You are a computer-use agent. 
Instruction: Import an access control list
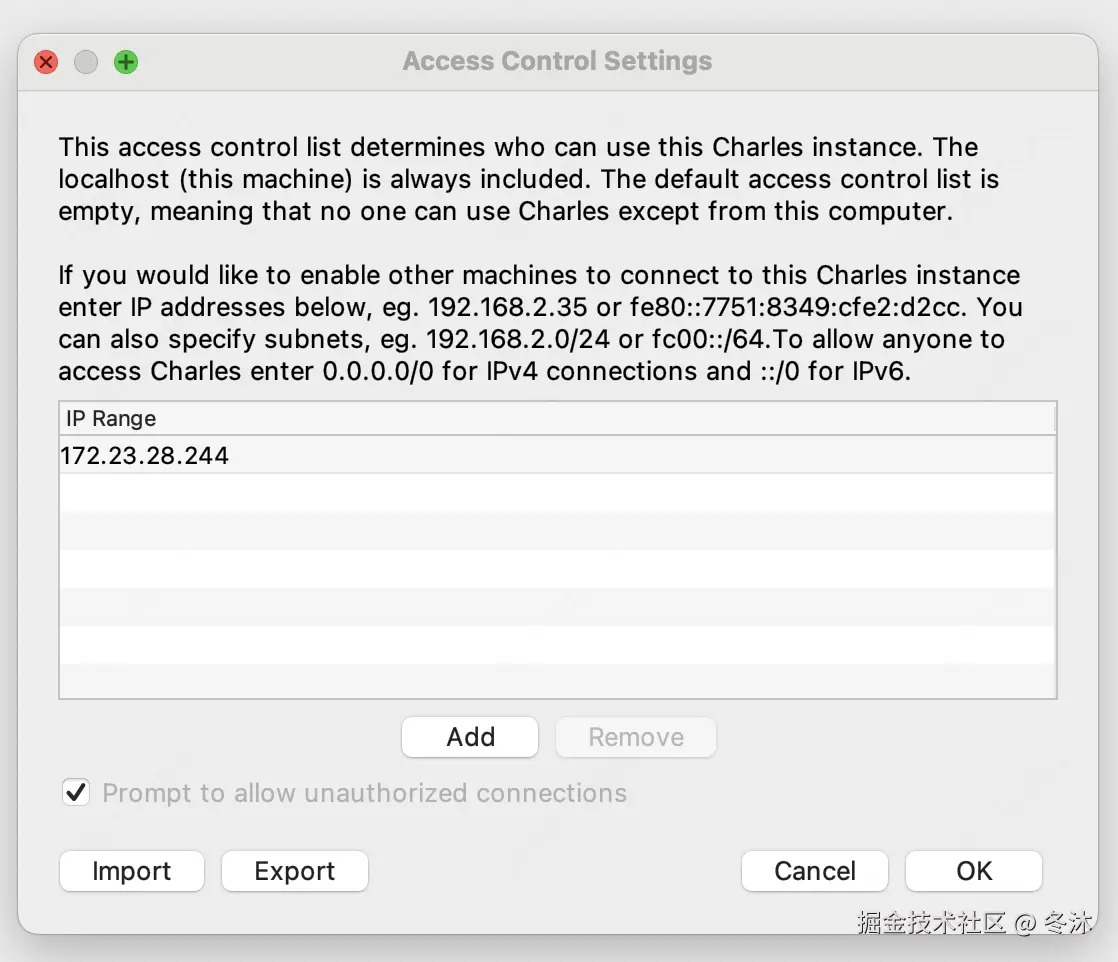click(x=132, y=871)
